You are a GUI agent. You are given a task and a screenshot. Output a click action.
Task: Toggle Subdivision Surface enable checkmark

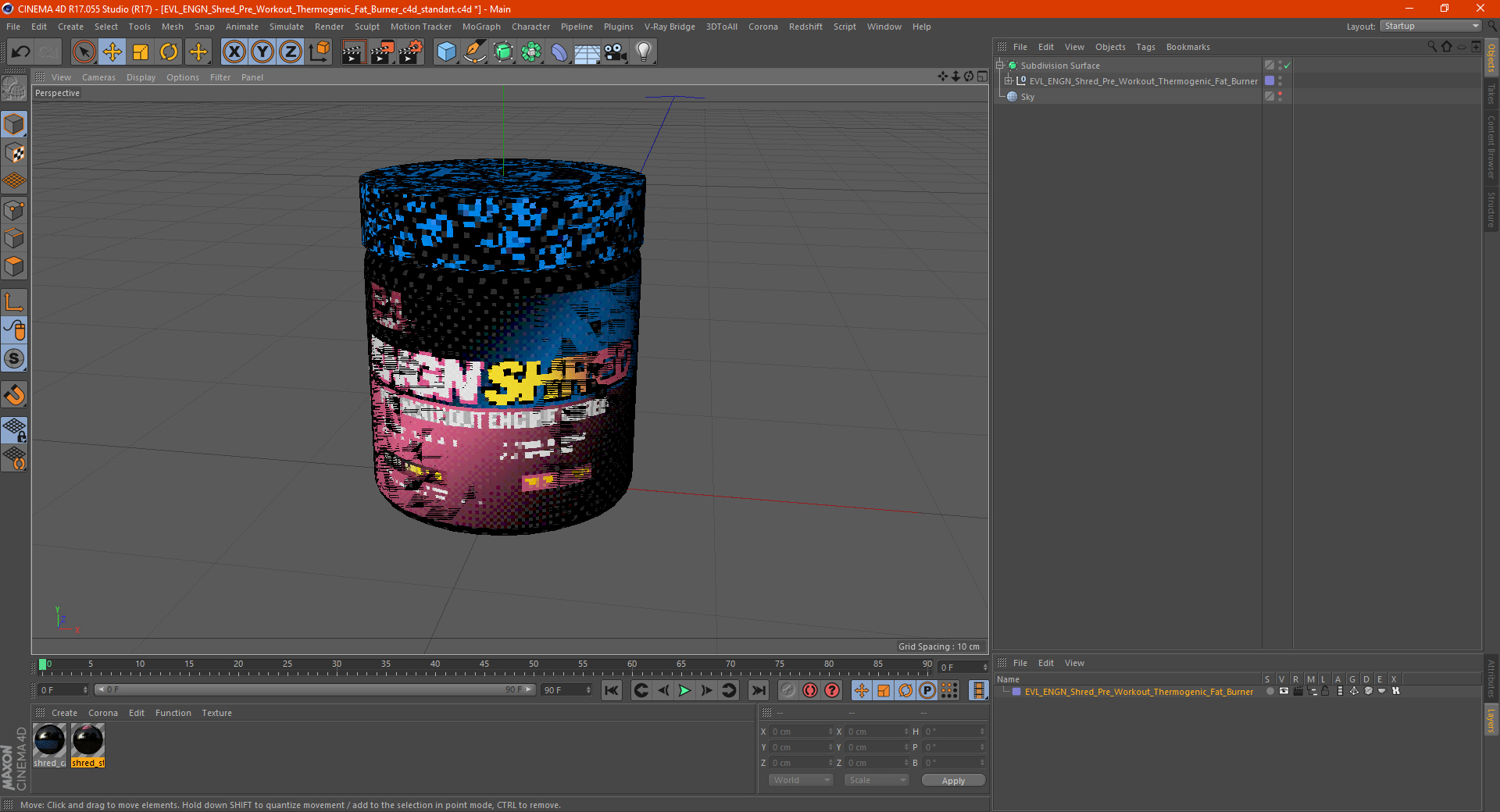coord(1287,66)
